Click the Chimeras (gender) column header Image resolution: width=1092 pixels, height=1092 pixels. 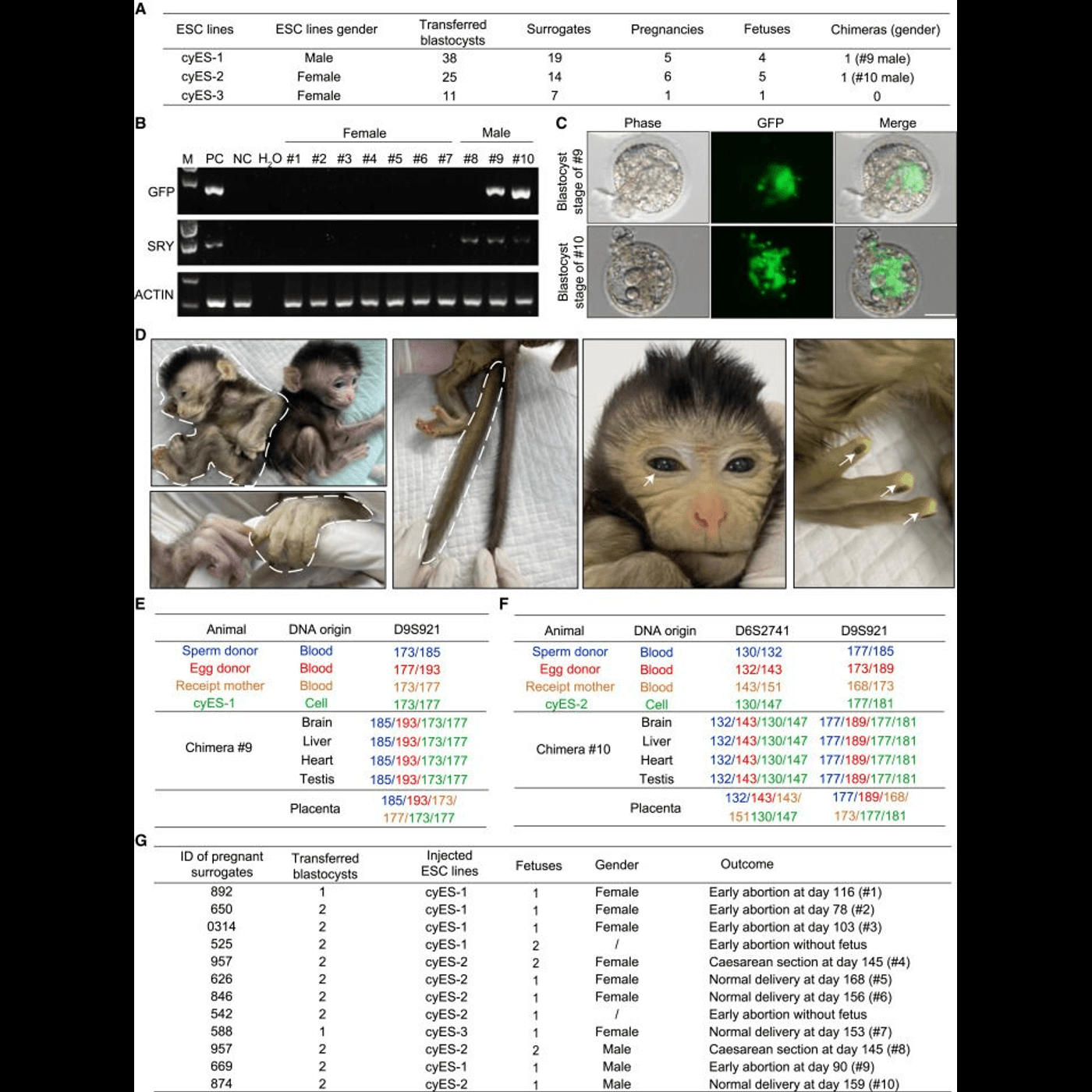885,30
